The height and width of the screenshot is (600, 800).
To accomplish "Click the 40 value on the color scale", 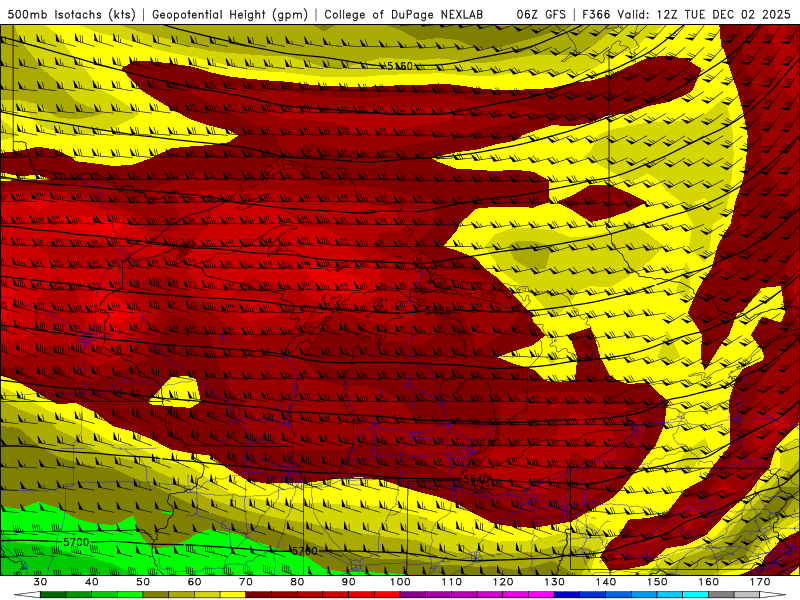I will (92, 582).
